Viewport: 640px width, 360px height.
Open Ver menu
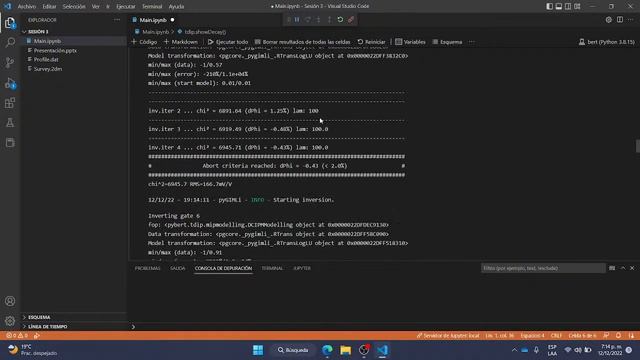[x=96, y=7]
